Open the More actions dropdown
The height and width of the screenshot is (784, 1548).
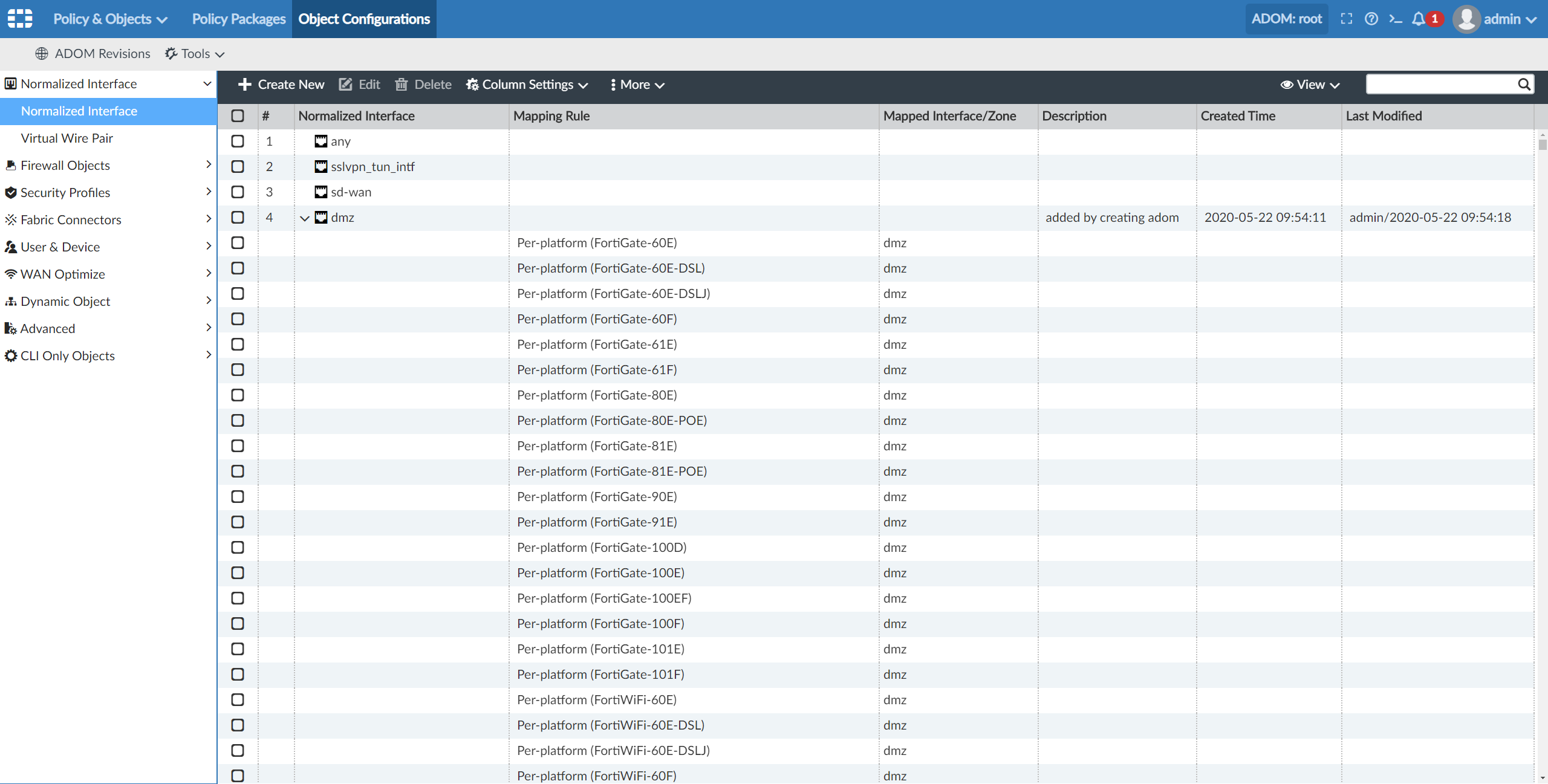pyautogui.click(x=637, y=85)
